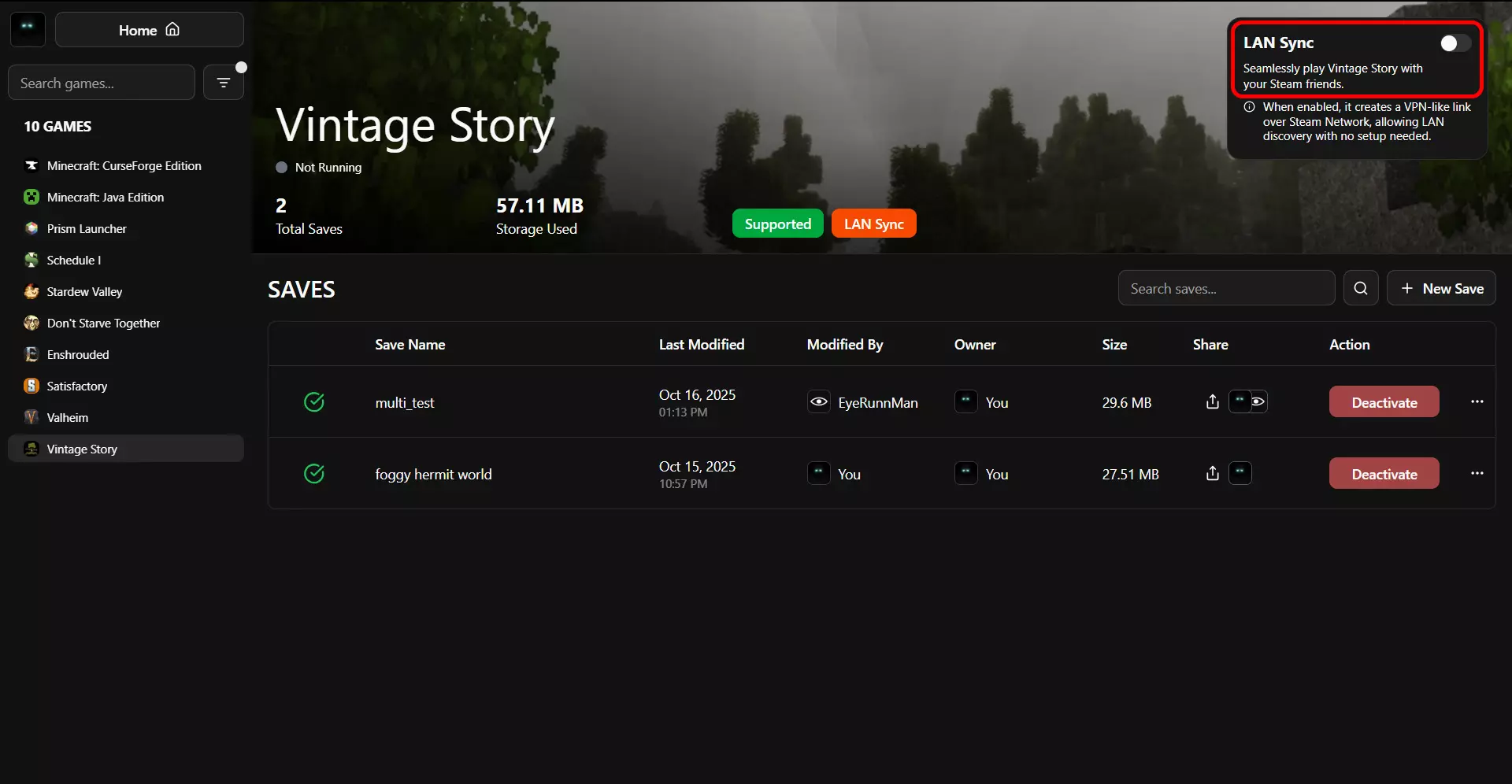Click owner avatar for foggy hermit world
The width and height of the screenshot is (1512, 784).
point(966,474)
